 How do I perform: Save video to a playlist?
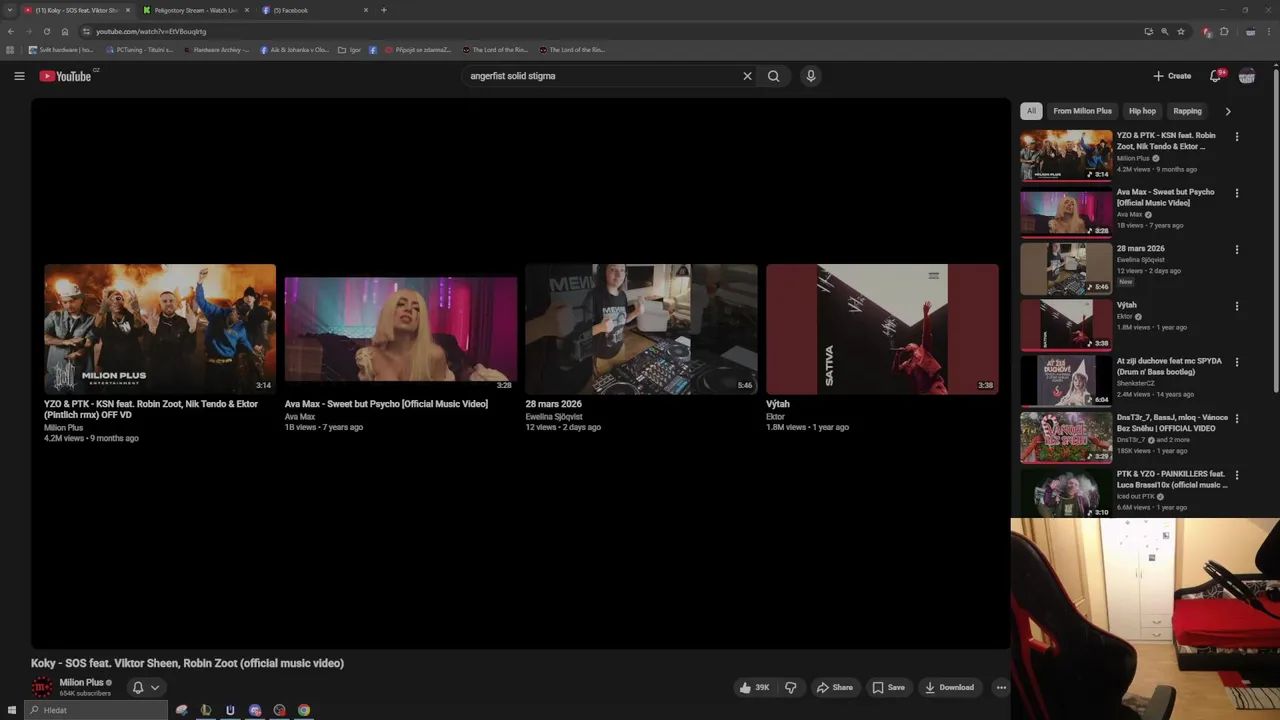[x=888, y=687]
